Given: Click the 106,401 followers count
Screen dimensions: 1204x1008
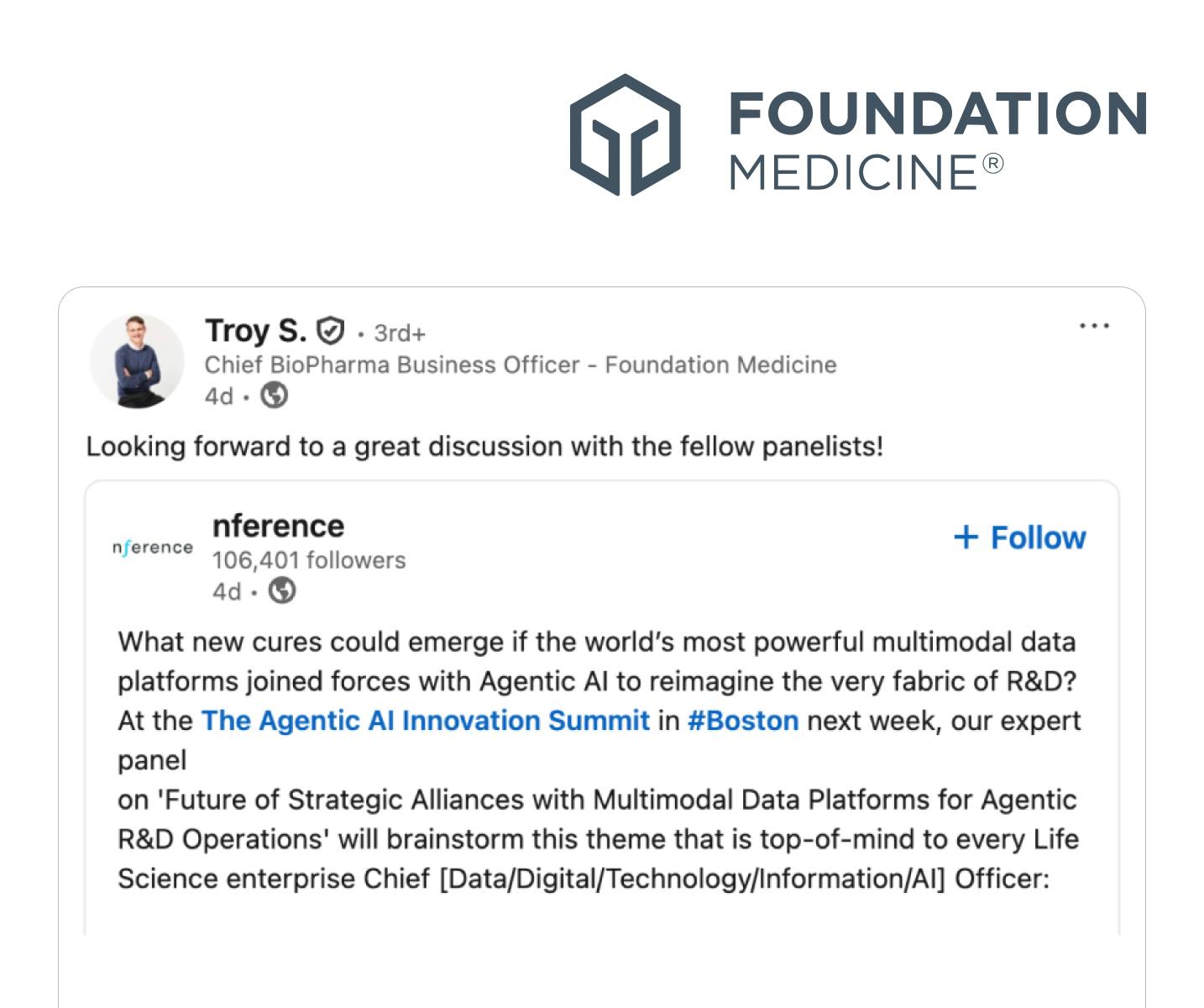Looking at the screenshot, I should pos(309,560).
